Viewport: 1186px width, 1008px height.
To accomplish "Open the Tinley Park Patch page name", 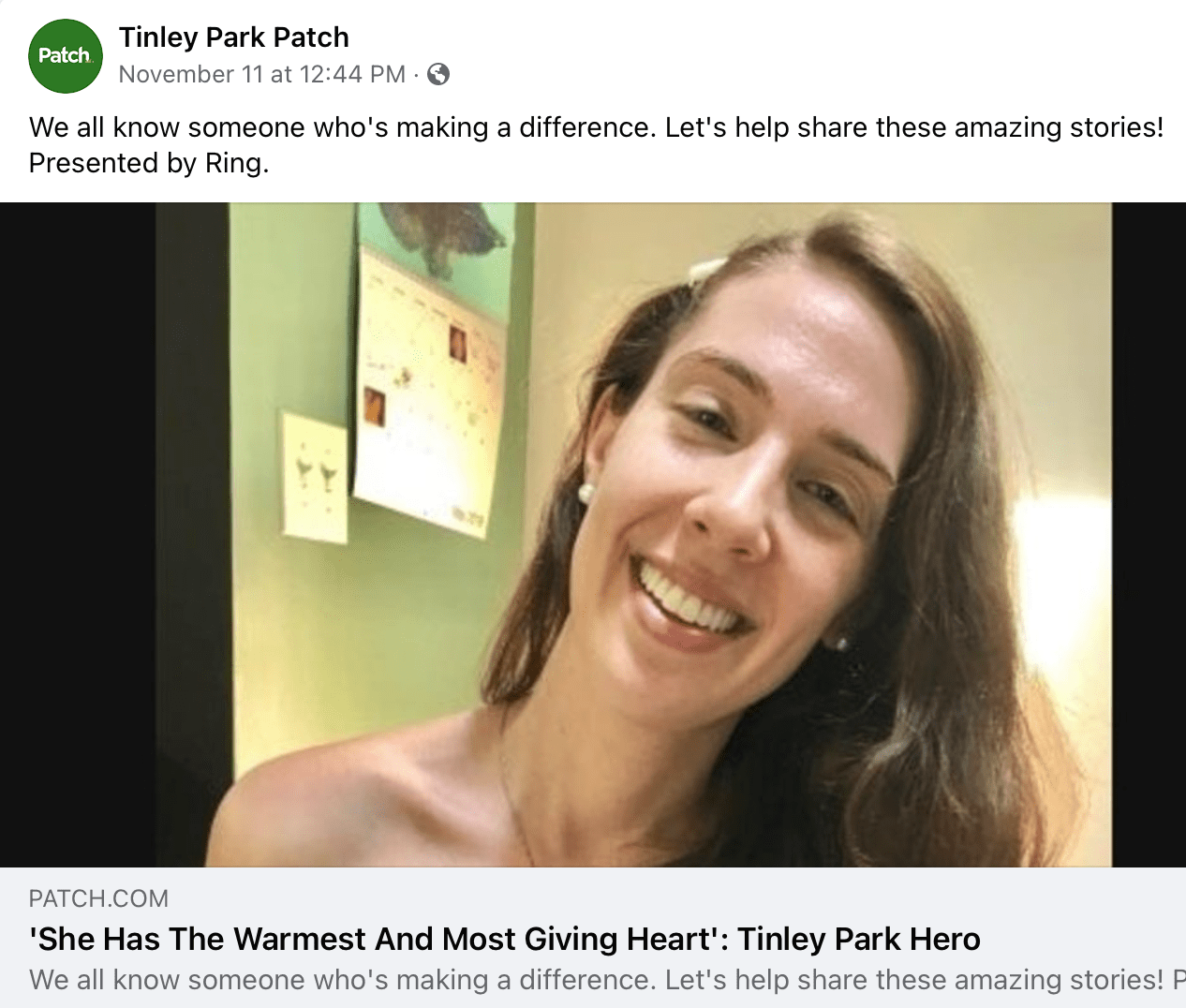I will tap(234, 37).
